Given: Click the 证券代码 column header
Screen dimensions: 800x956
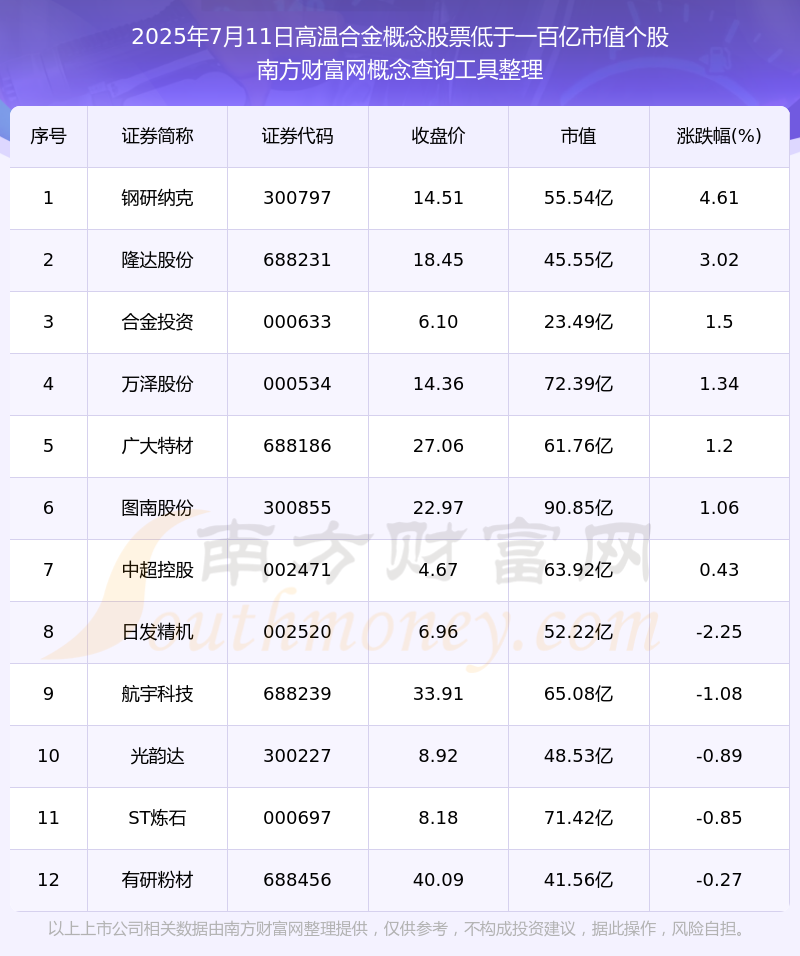Looking at the screenshot, I should [x=298, y=136].
